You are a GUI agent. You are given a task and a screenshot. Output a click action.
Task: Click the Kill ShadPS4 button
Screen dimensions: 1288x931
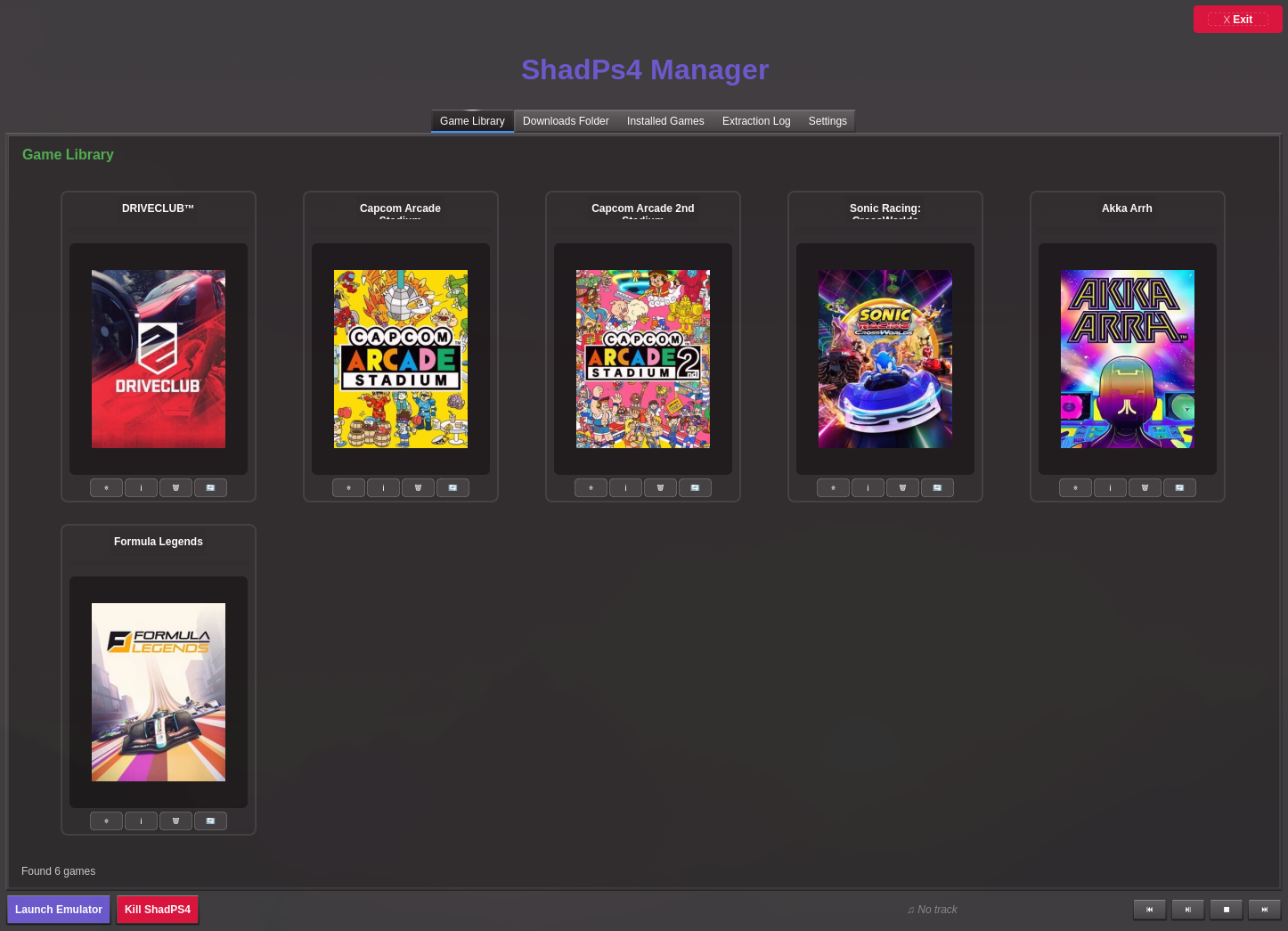[158, 910]
